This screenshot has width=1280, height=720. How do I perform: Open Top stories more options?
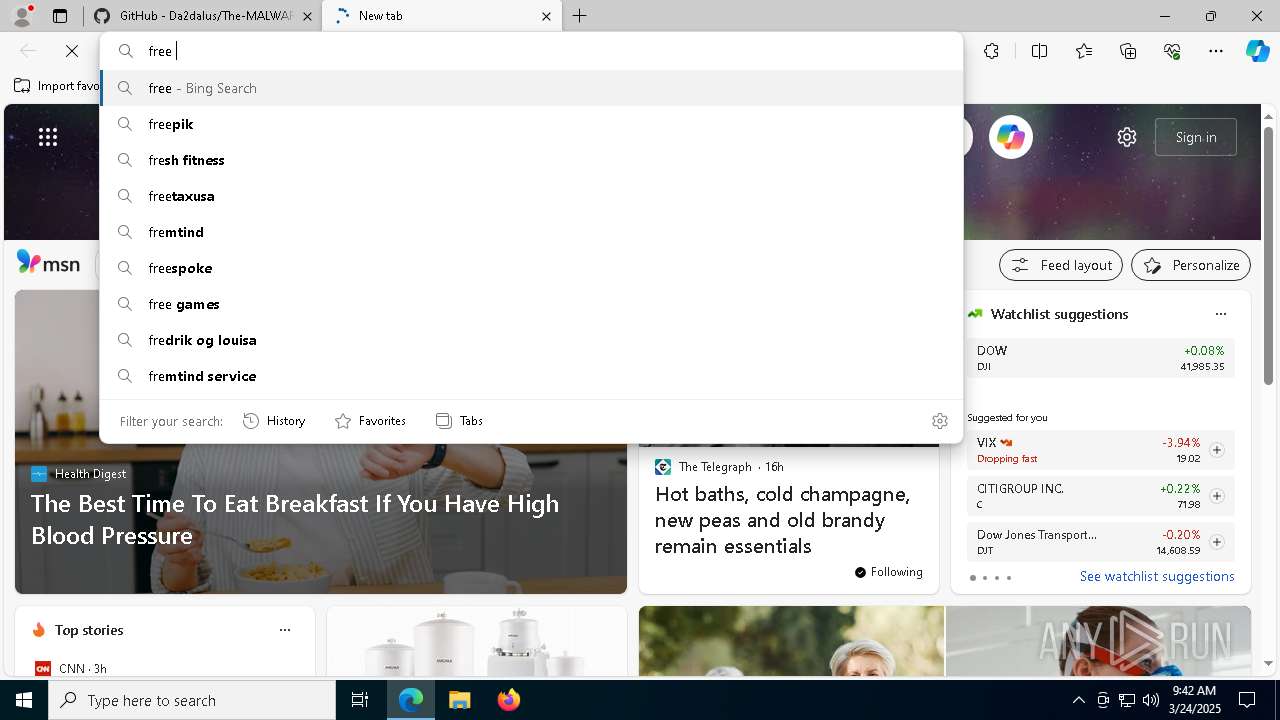point(285,630)
